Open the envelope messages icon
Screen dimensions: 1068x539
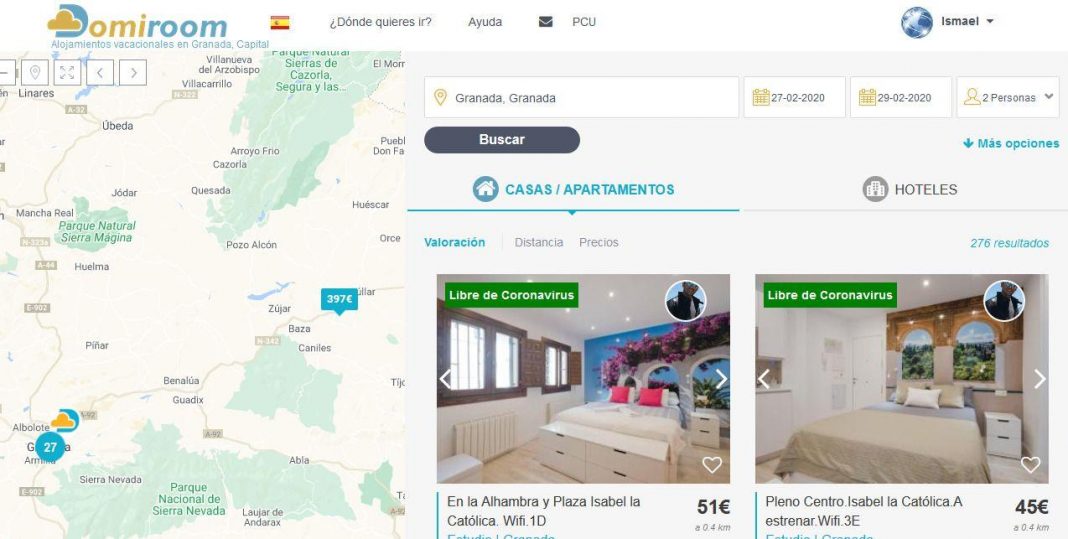(x=546, y=22)
